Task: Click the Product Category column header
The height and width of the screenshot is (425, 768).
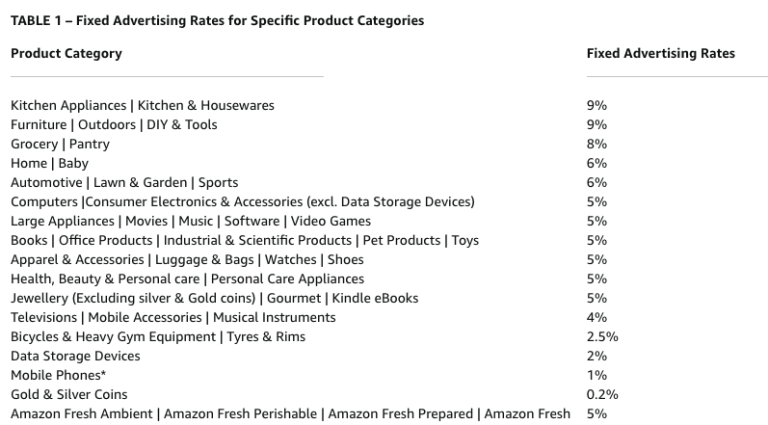Action: (66, 54)
